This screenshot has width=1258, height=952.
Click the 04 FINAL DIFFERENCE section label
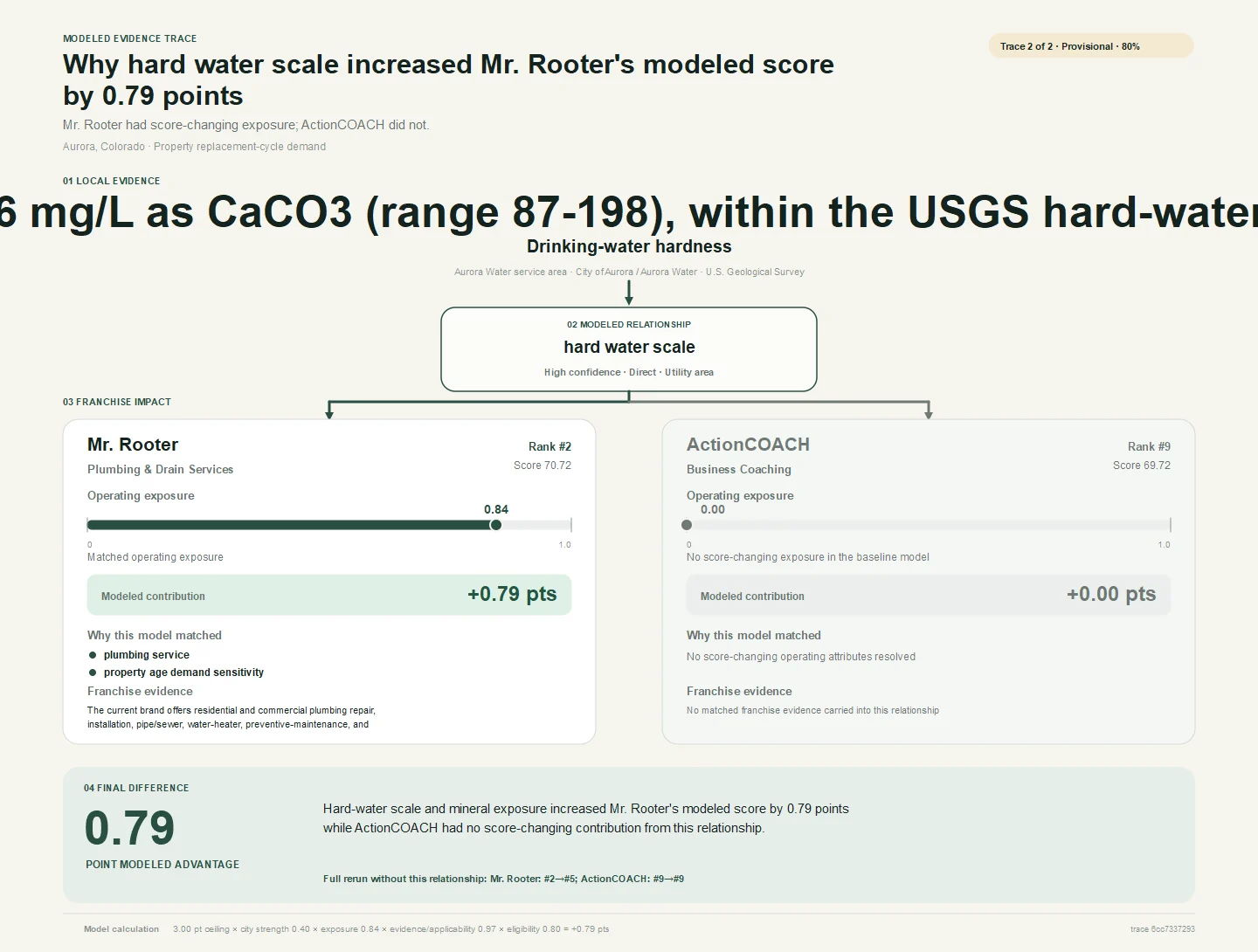pyautogui.click(x=136, y=788)
